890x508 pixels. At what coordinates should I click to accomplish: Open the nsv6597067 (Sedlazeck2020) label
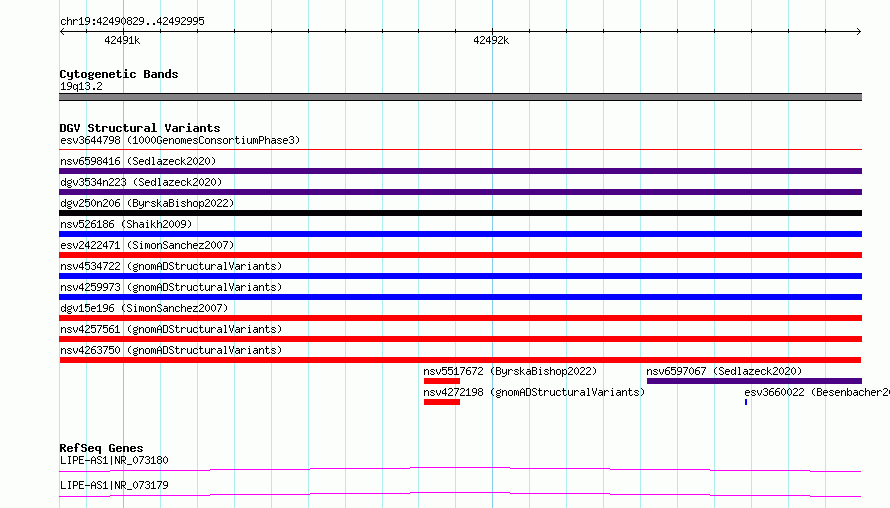pyautogui.click(x=724, y=371)
